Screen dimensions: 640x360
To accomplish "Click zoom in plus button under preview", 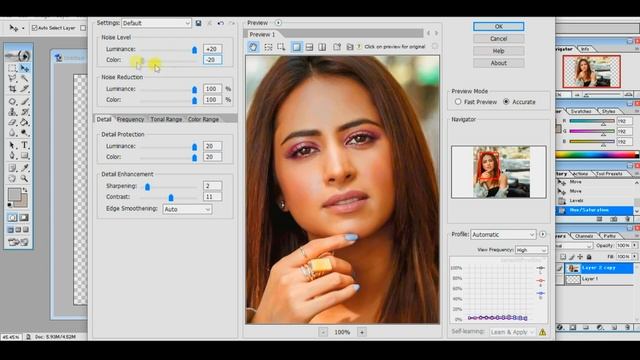I will pos(362,332).
